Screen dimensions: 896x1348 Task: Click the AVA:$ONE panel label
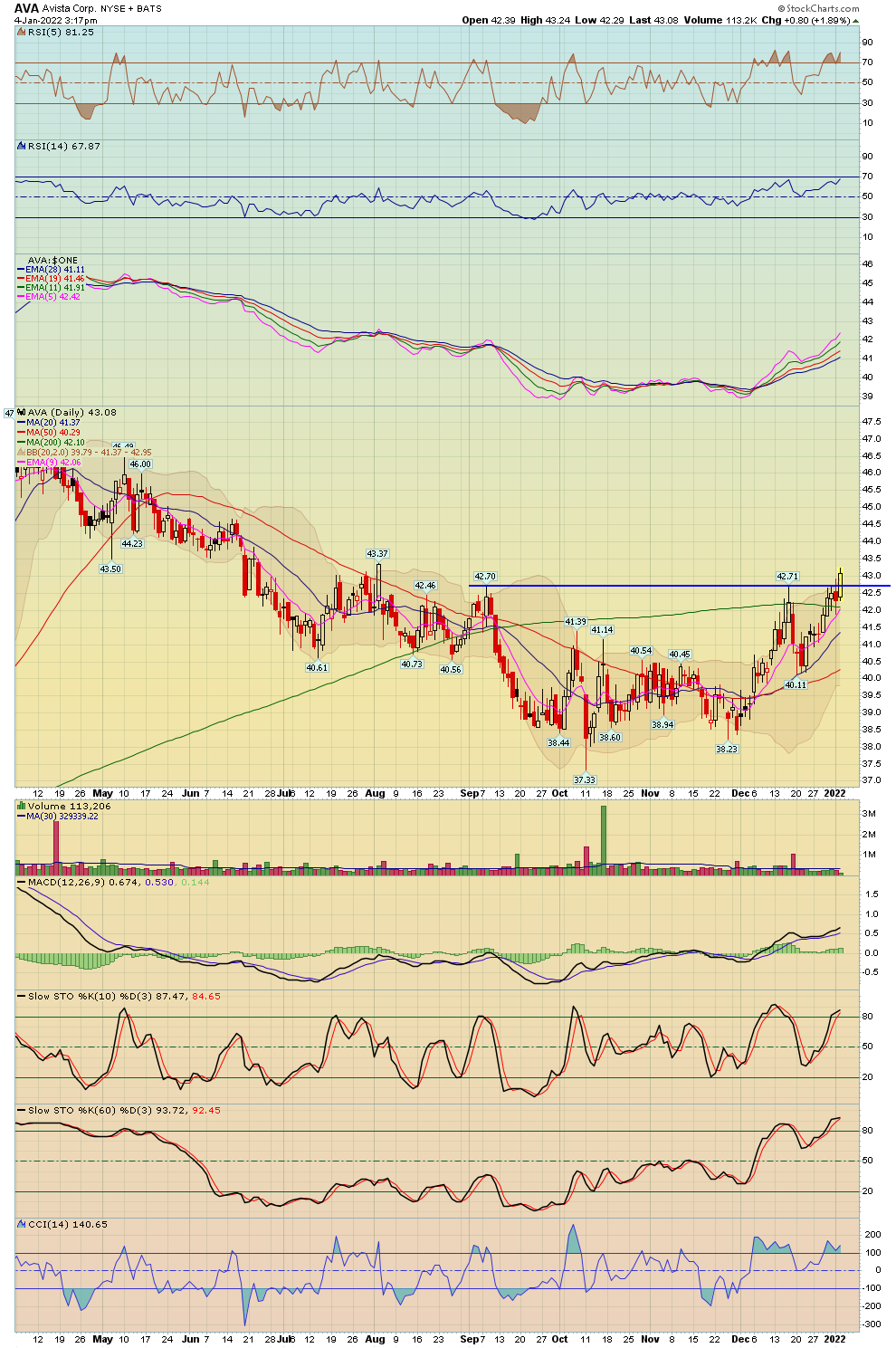[52, 261]
